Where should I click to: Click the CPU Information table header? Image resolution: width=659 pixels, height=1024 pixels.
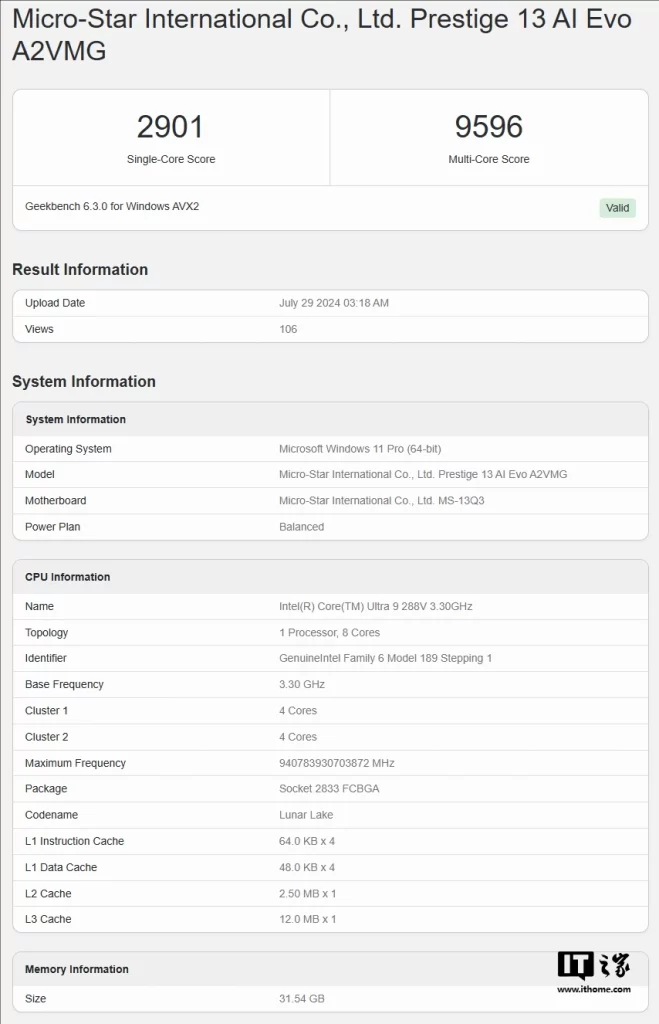coord(68,577)
